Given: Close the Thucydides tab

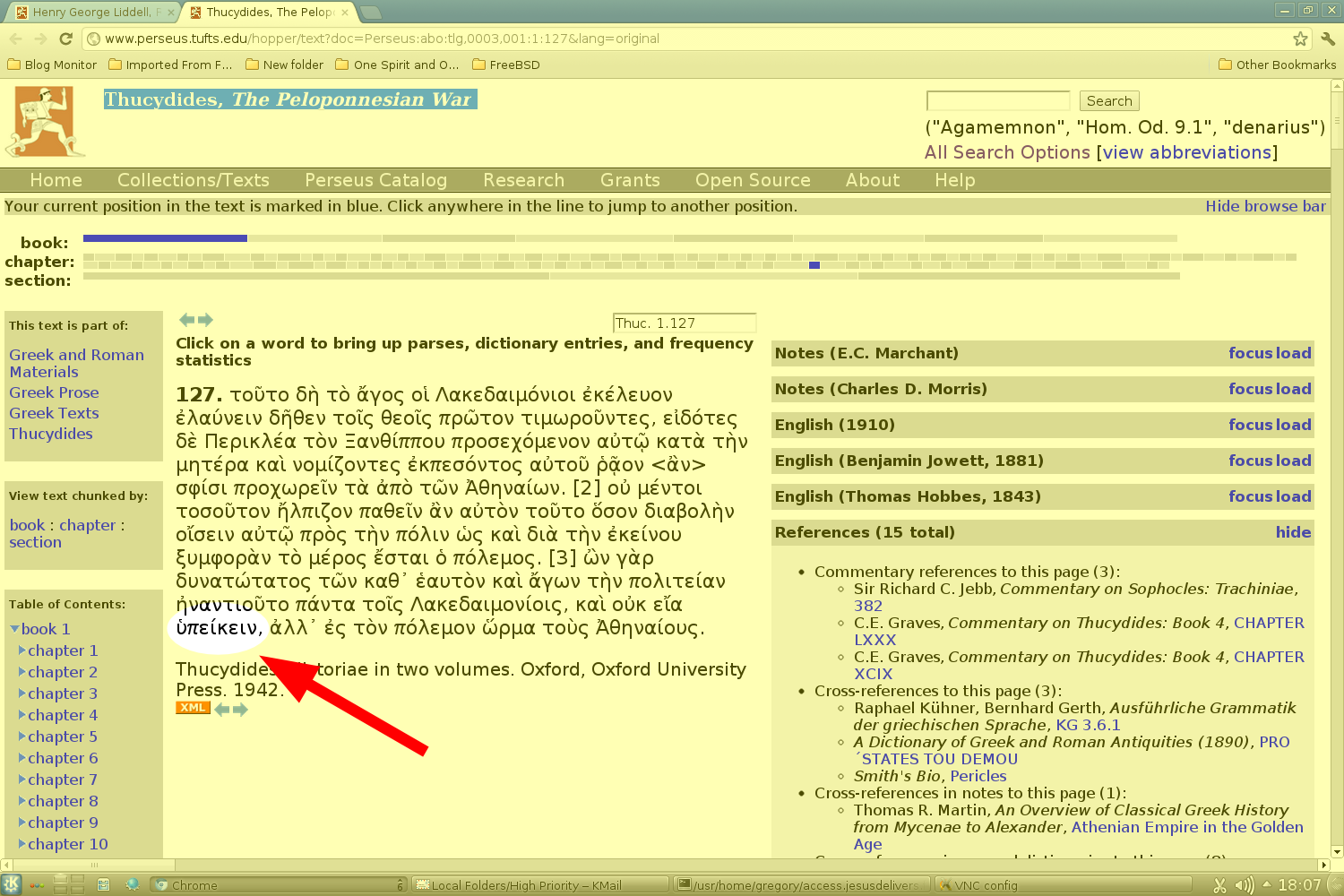Looking at the screenshot, I should pyautogui.click(x=345, y=13).
